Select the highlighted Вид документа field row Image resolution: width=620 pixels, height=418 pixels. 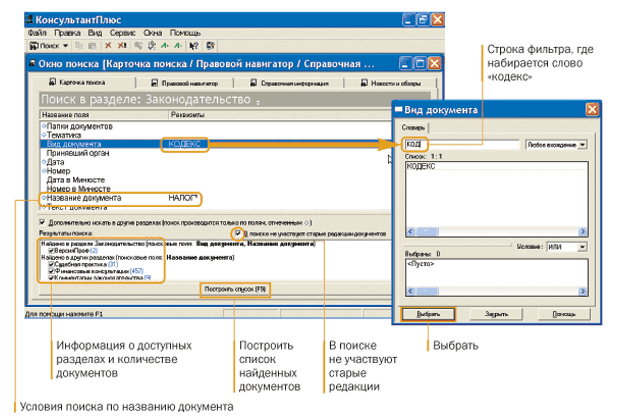coord(215,144)
